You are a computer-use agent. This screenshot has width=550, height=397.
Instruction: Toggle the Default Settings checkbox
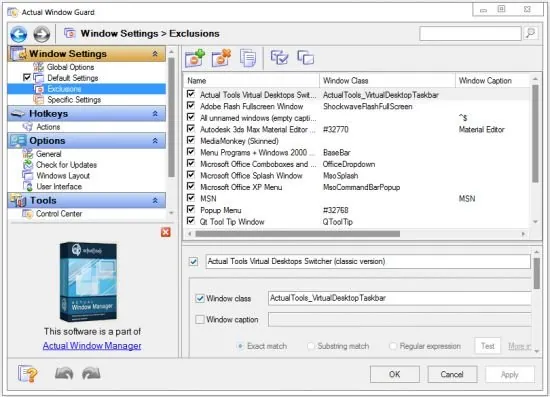click(27, 77)
